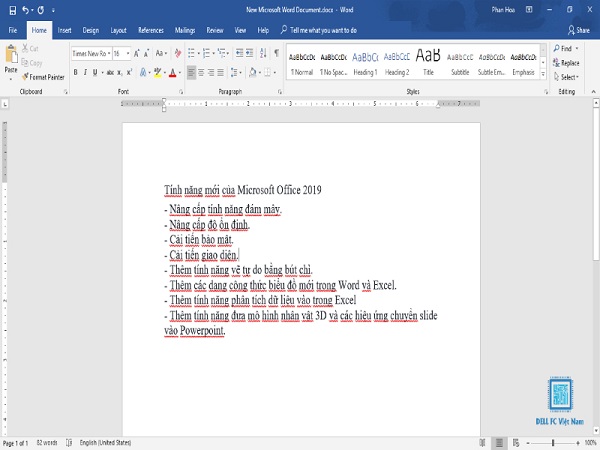Viewport: 600px width, 450px height.
Task: Apply shading to the paragraph
Action: pos(252,72)
